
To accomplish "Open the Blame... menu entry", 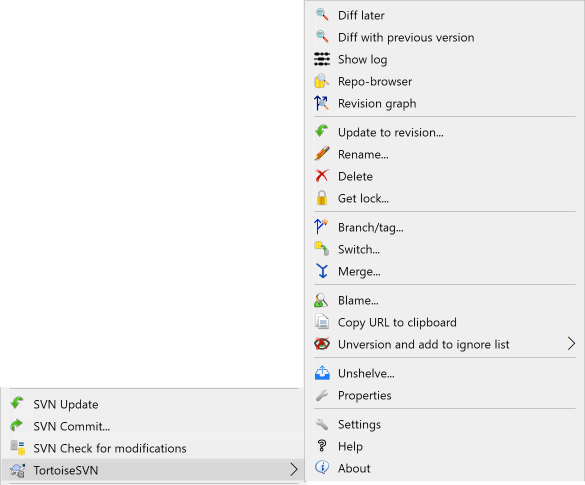I will tap(445, 300).
